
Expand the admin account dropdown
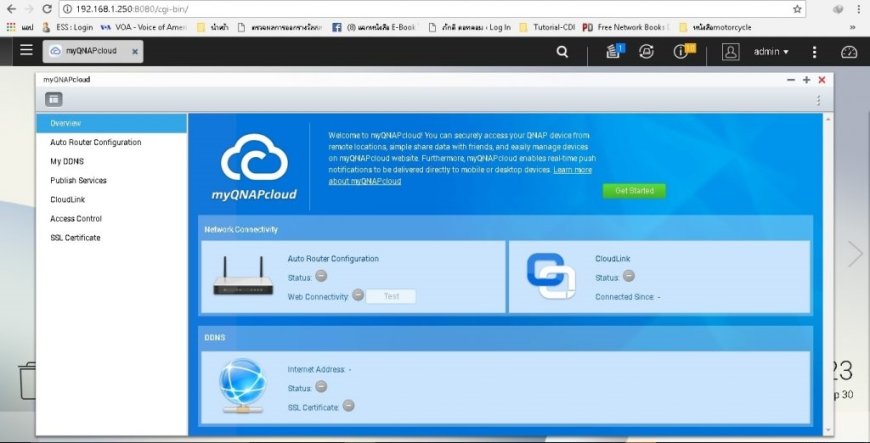pos(771,52)
